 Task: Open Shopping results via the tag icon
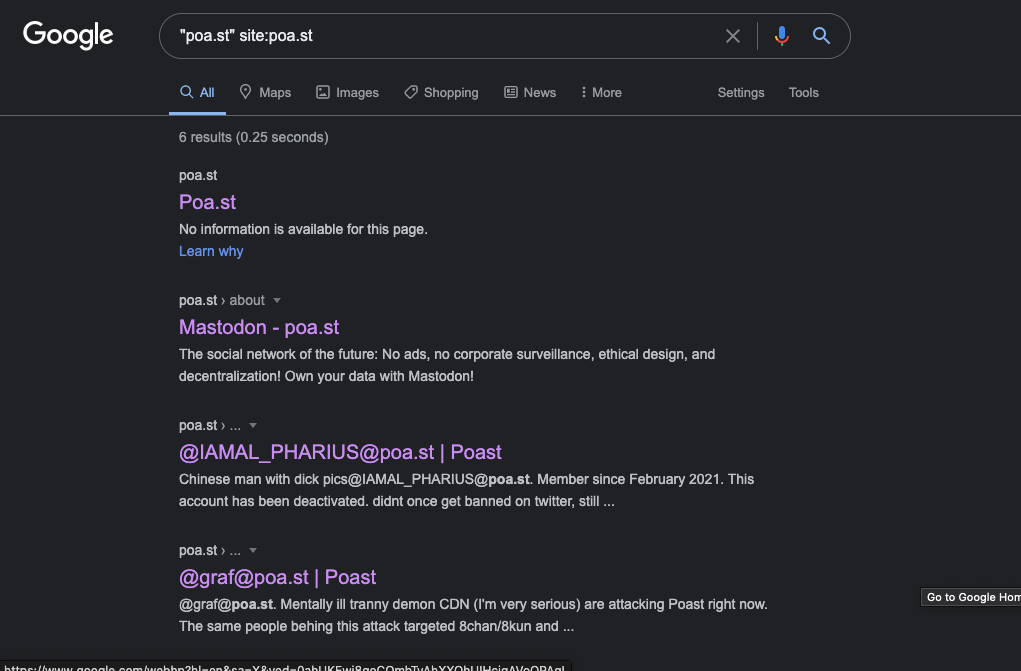pyautogui.click(x=411, y=92)
